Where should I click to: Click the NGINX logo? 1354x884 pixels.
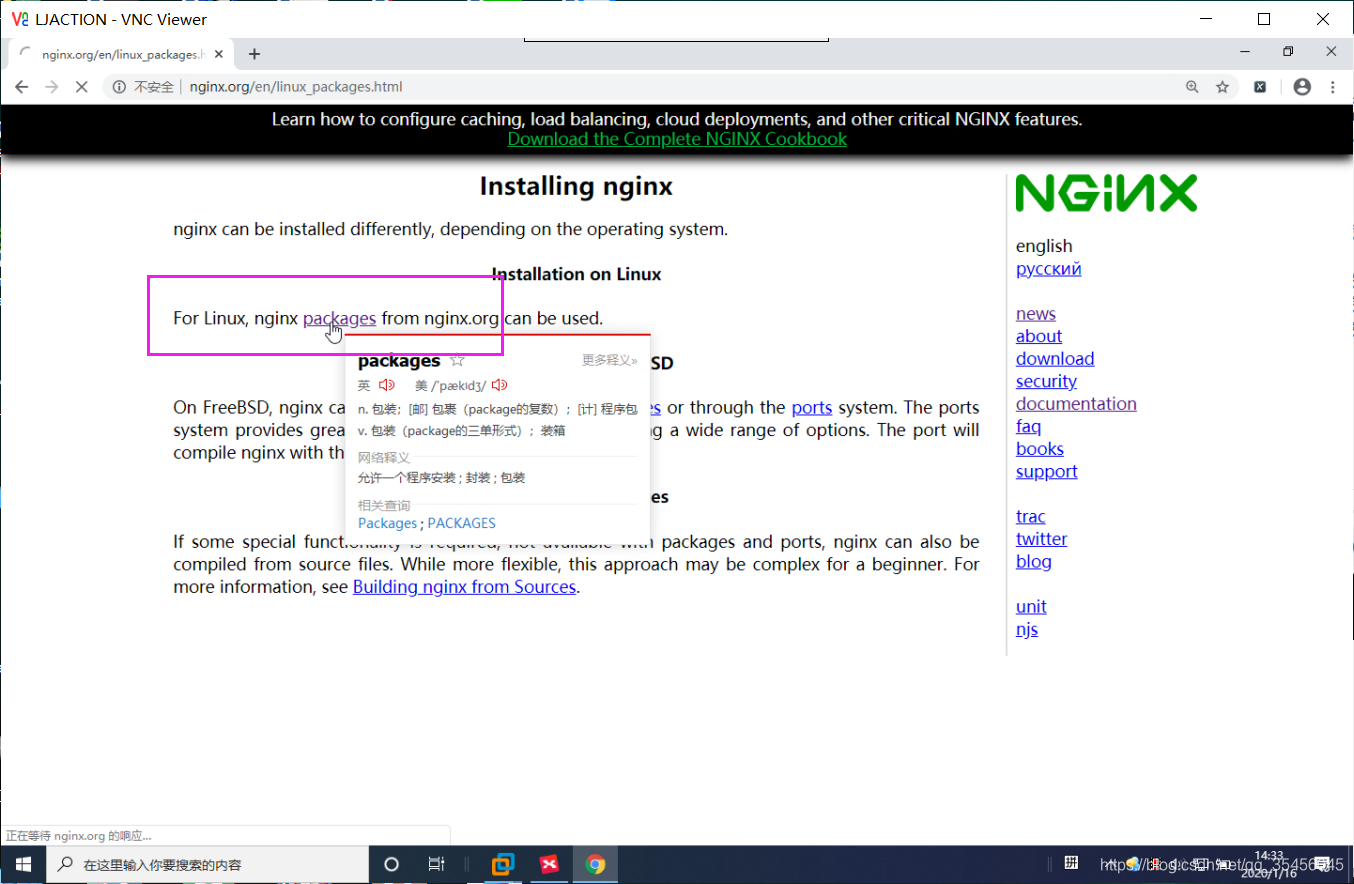point(1106,193)
